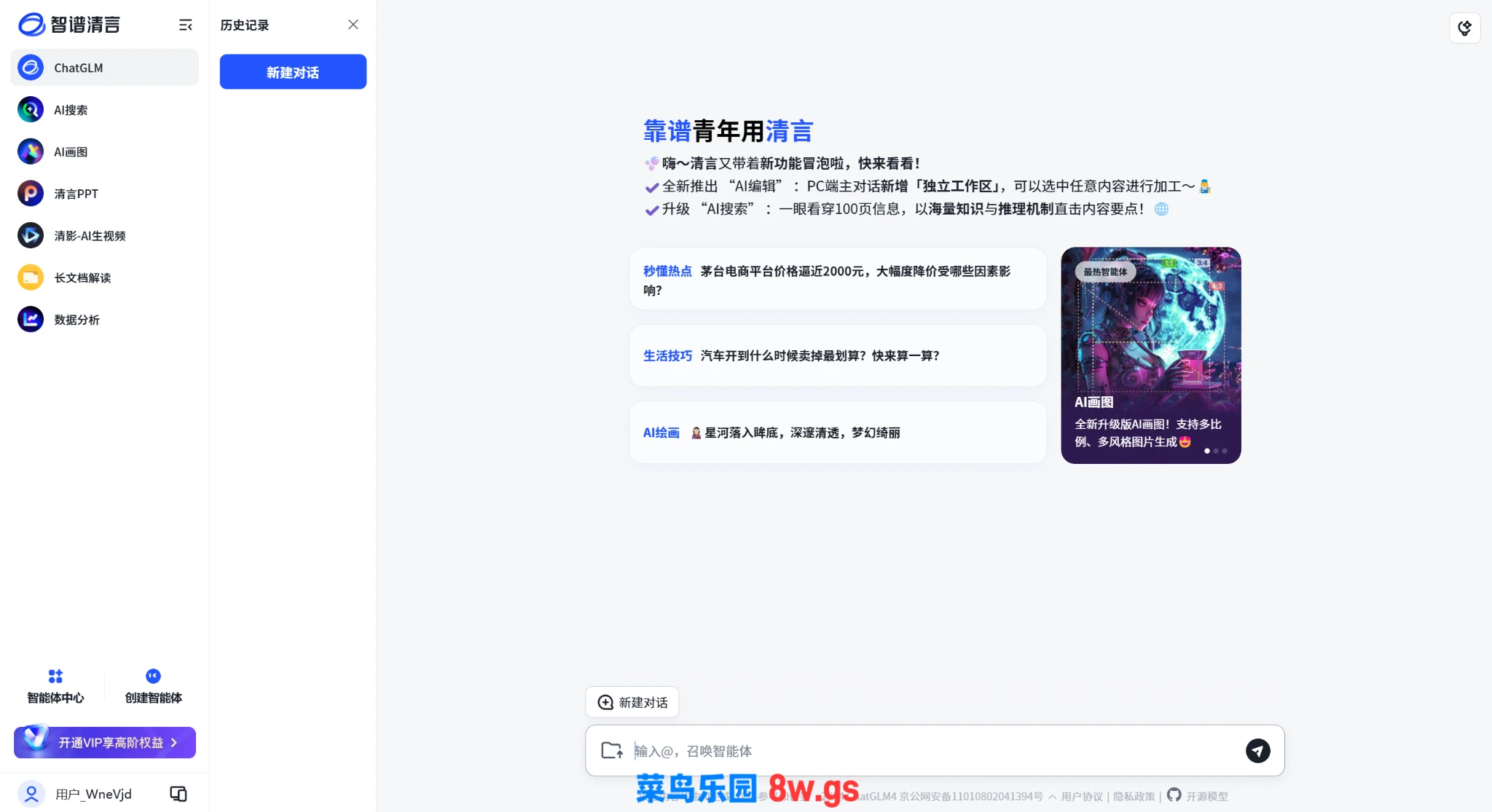The width and height of the screenshot is (1492, 812).
Task: Open 创建智能体 icon
Action: tap(153, 676)
